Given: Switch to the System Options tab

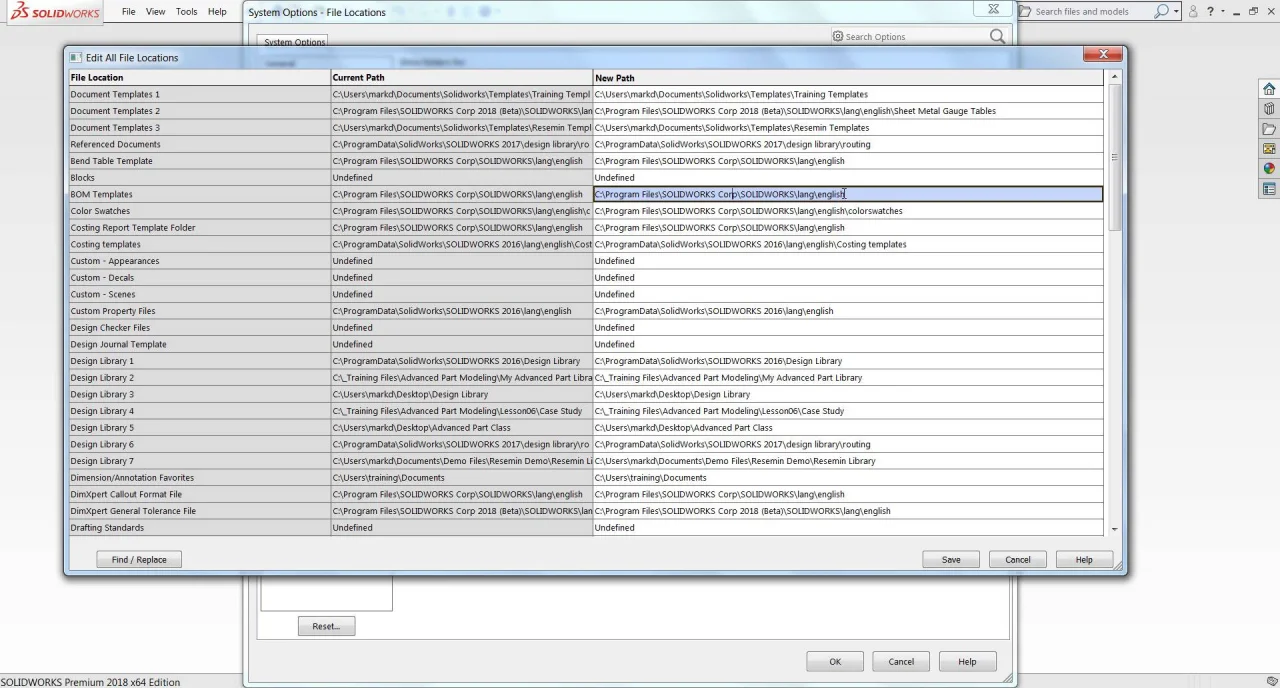Looking at the screenshot, I should click(x=294, y=42).
